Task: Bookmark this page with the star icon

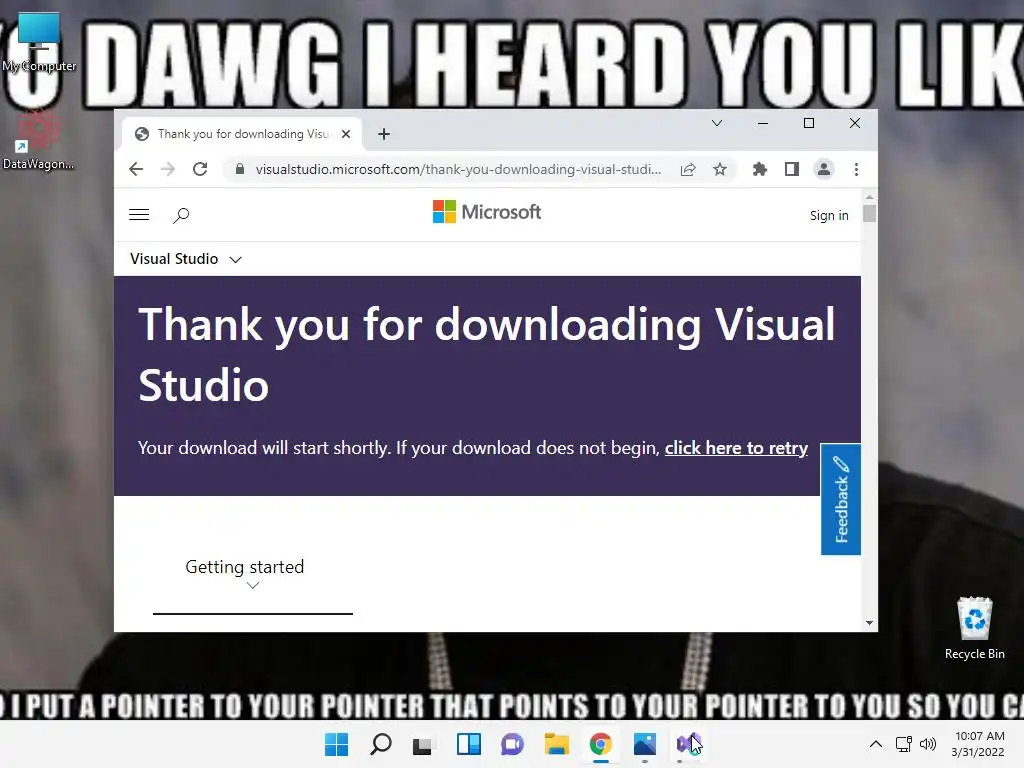Action: (x=720, y=169)
